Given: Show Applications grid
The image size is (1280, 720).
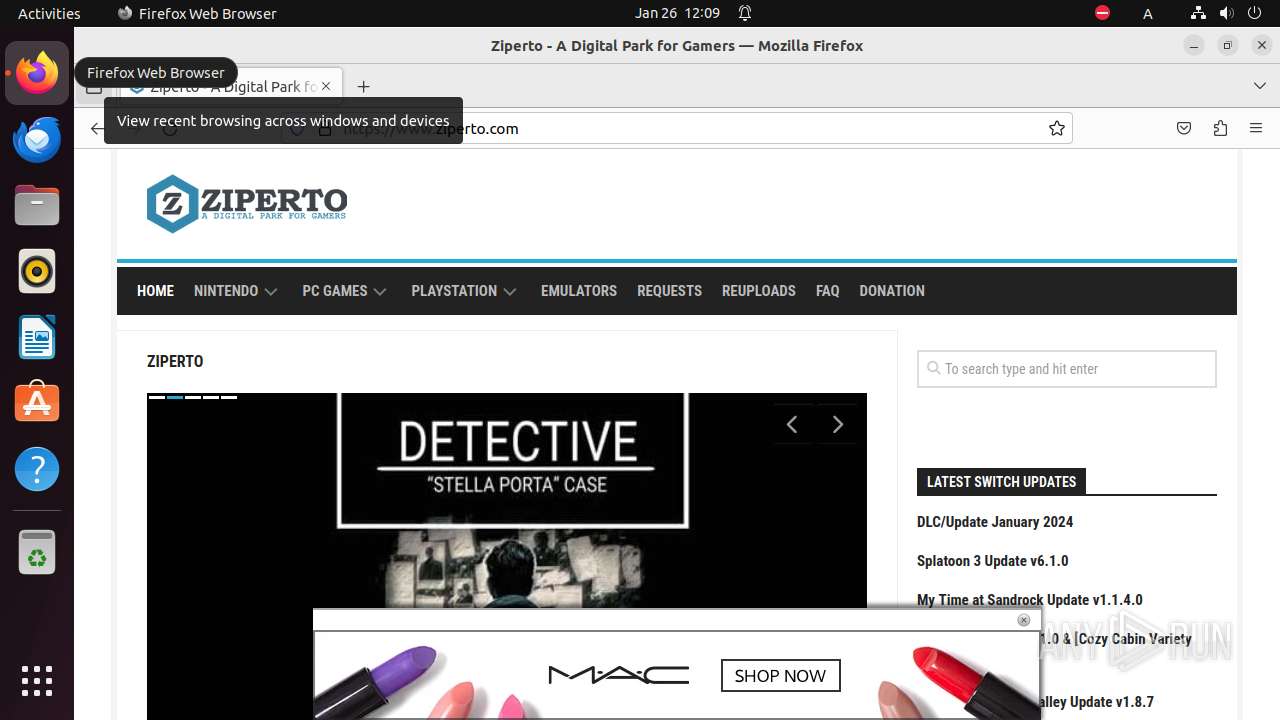Looking at the screenshot, I should (37, 681).
